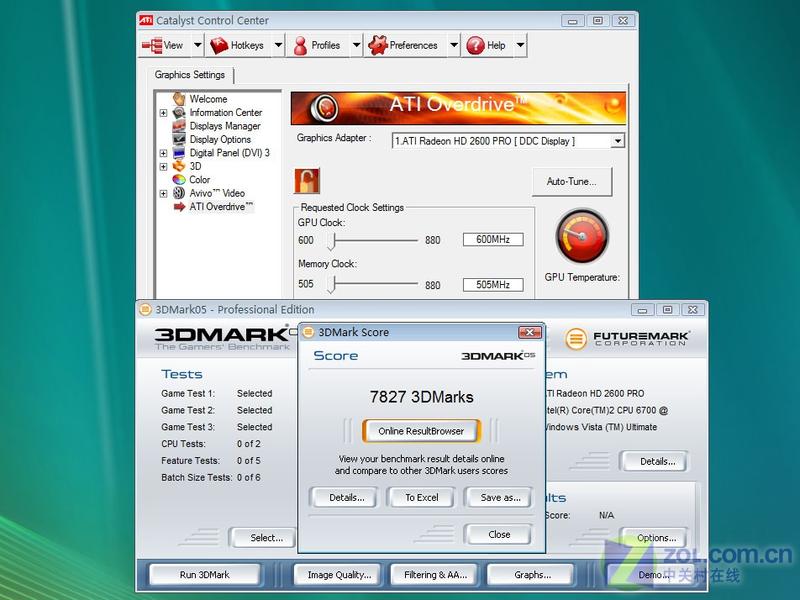
Task: Click the Preferences gear icon
Action: 378,45
